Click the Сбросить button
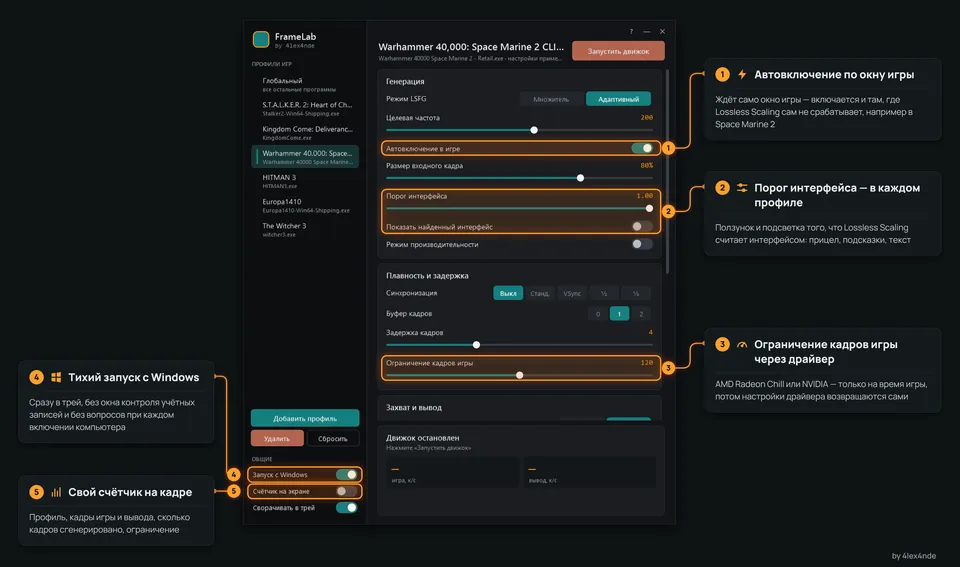Image resolution: width=960 pixels, height=567 pixels. (332, 438)
